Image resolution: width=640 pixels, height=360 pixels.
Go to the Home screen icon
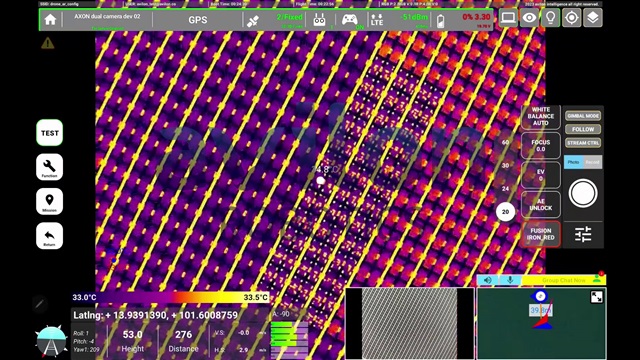50,20
